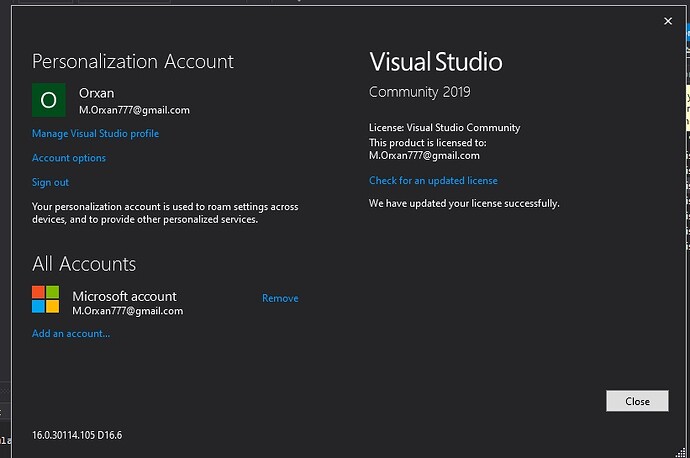Check for an updated license
The image size is (690, 458).
433,180
